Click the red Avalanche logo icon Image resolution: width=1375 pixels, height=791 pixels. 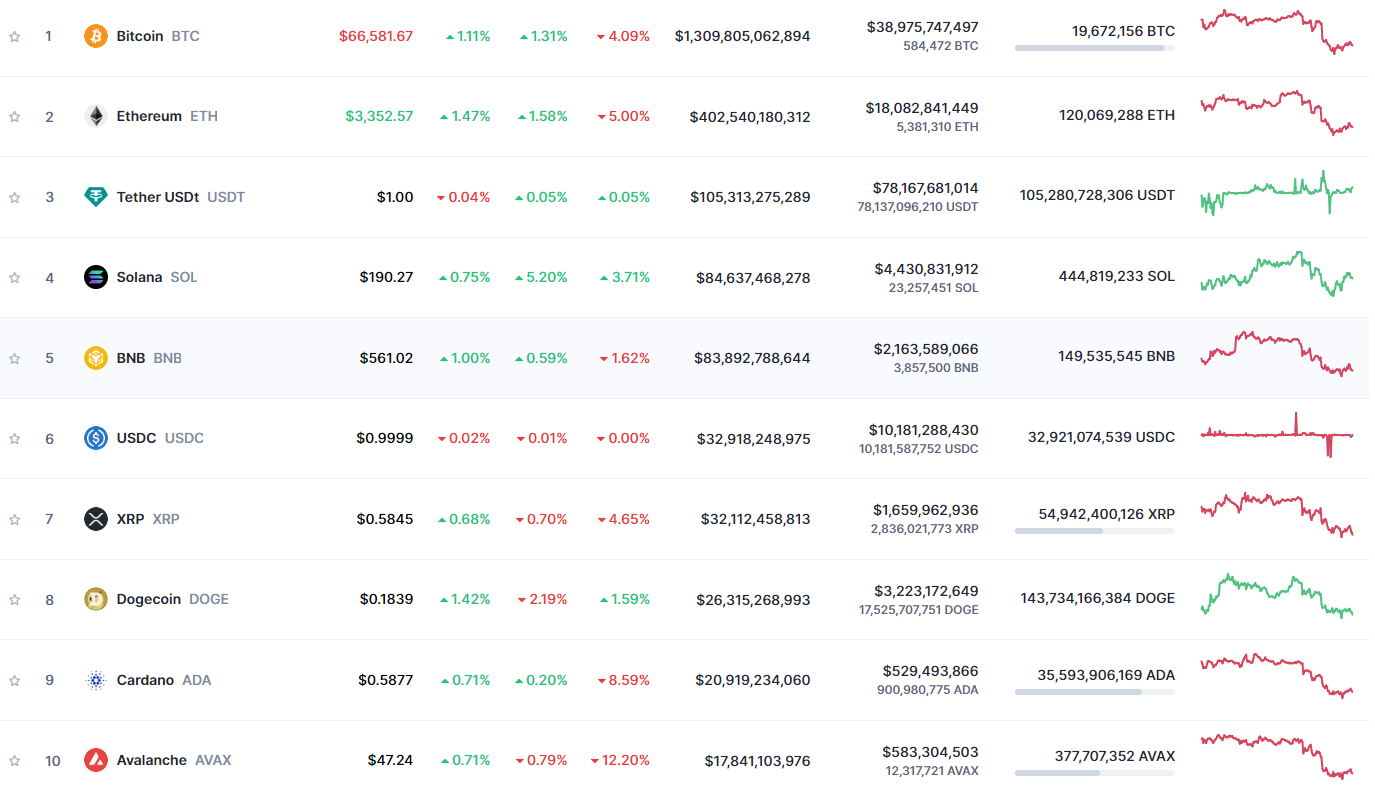pos(96,760)
